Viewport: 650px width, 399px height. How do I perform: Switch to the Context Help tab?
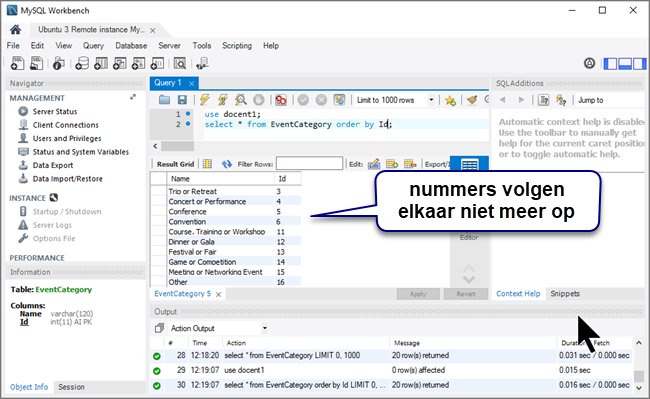pos(518,294)
